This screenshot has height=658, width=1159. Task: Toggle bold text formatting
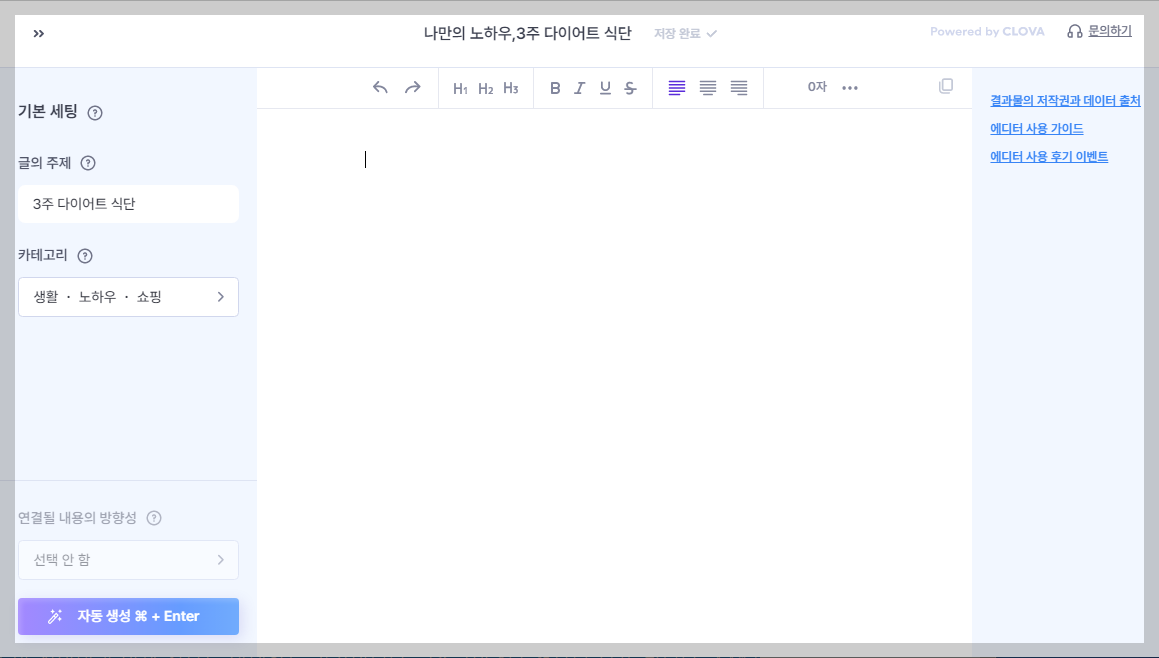[555, 88]
